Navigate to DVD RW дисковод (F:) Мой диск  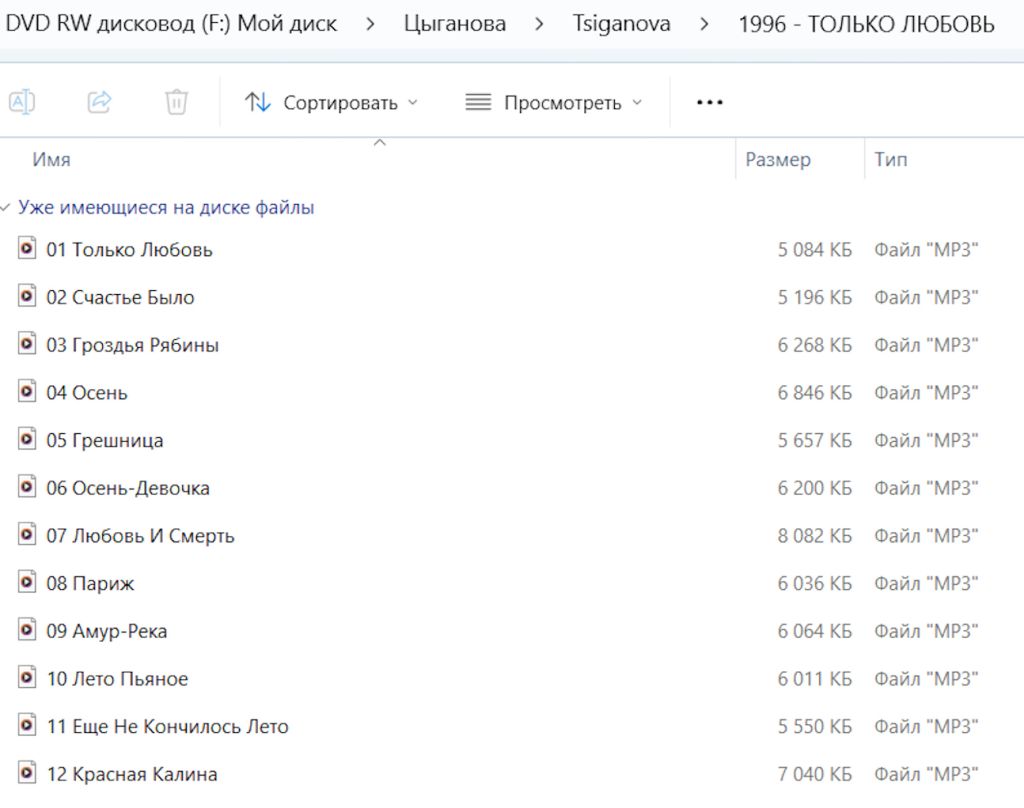[171, 24]
